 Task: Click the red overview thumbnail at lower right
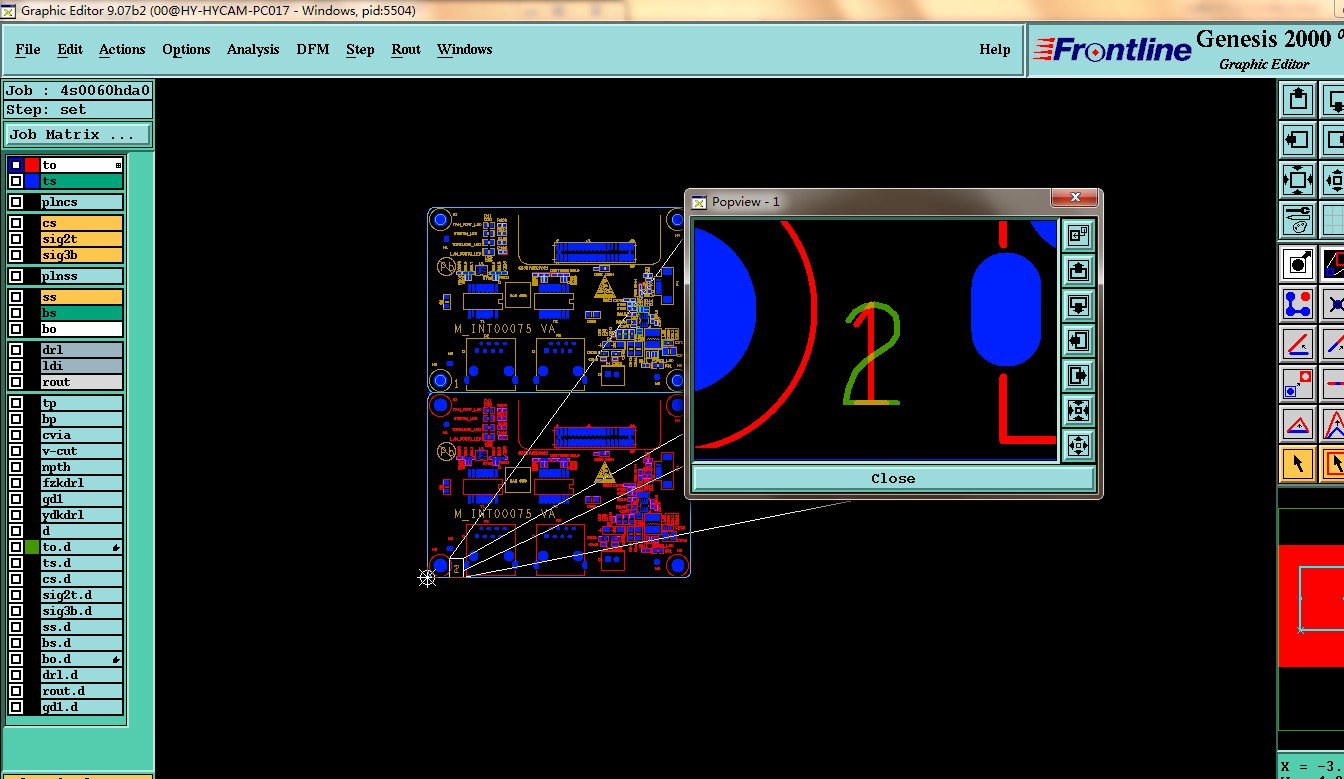[1311, 605]
